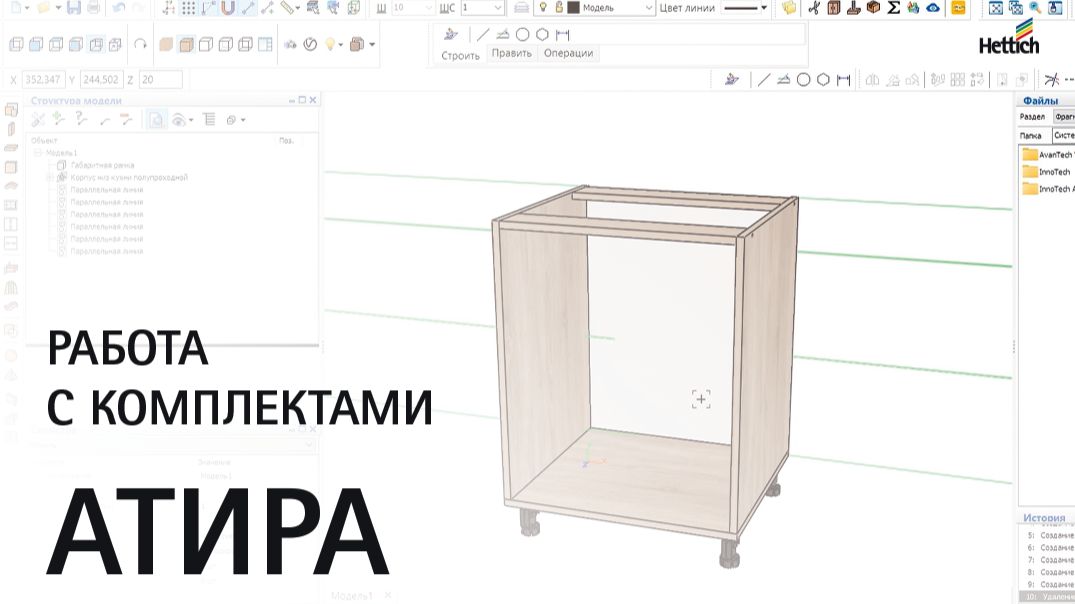1075x604 pixels.
Task: Click the dark layer color swatch
Action: coord(573,8)
